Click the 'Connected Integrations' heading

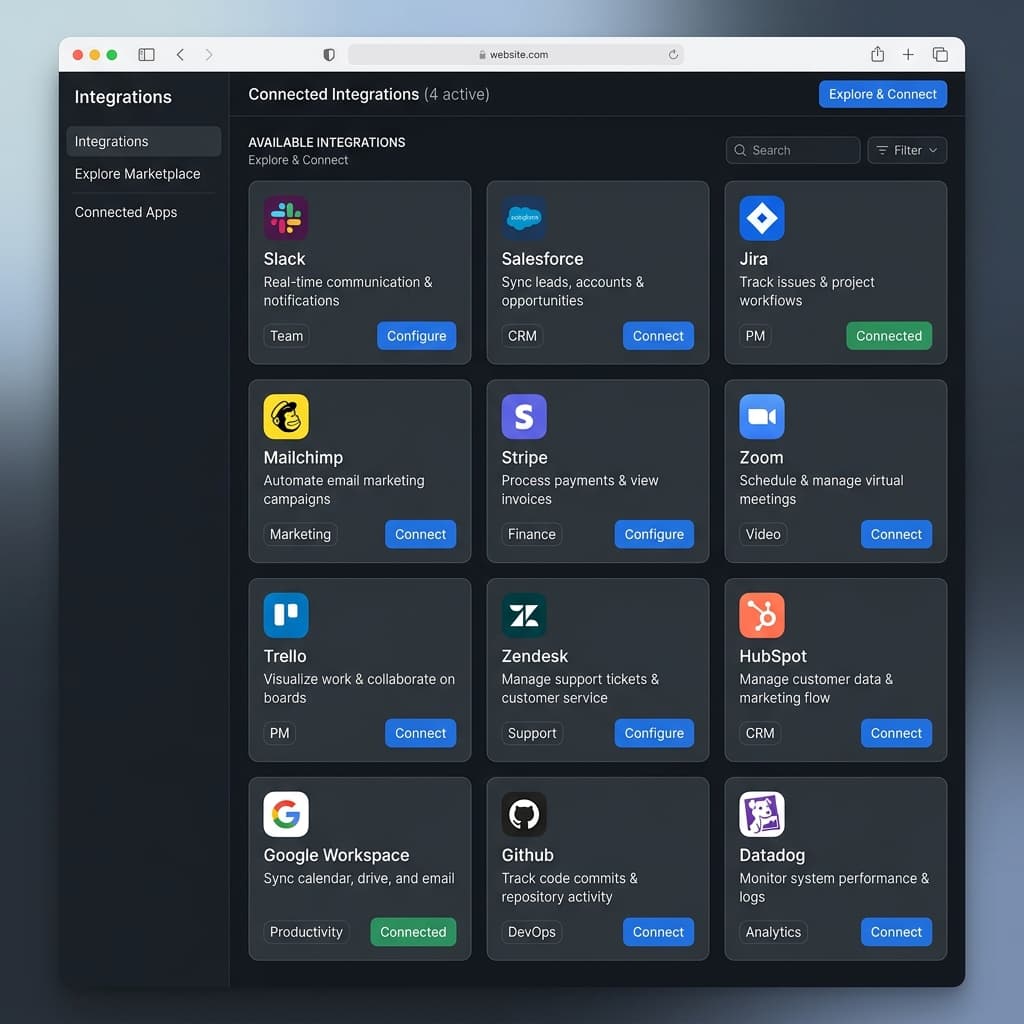(334, 94)
